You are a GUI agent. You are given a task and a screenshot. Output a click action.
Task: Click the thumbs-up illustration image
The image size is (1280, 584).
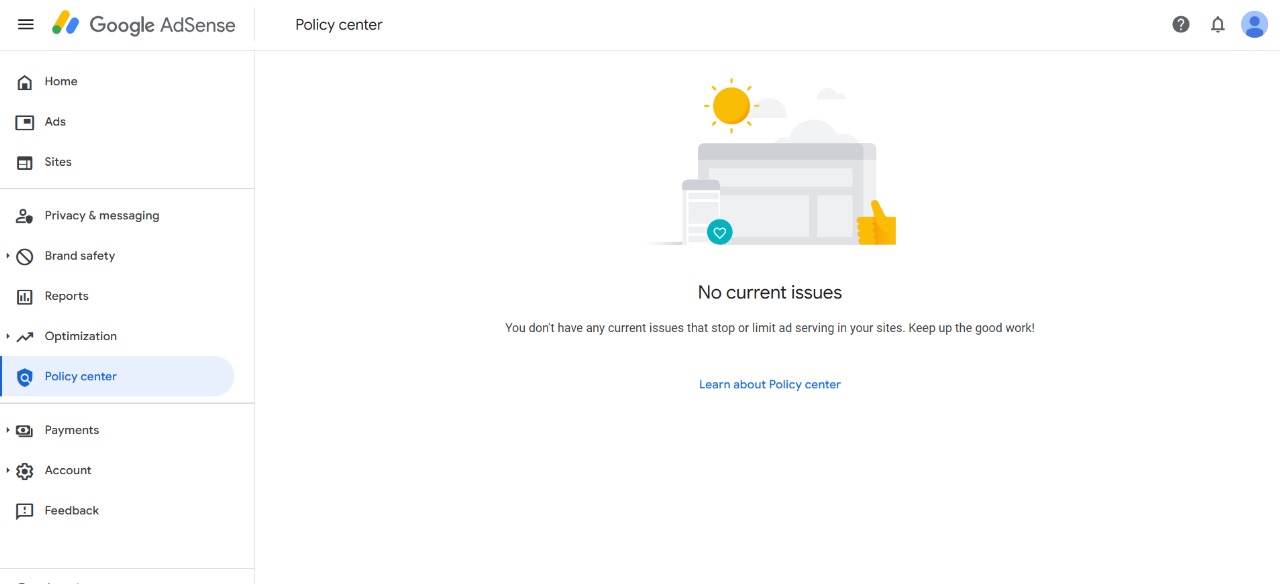[x=877, y=223]
